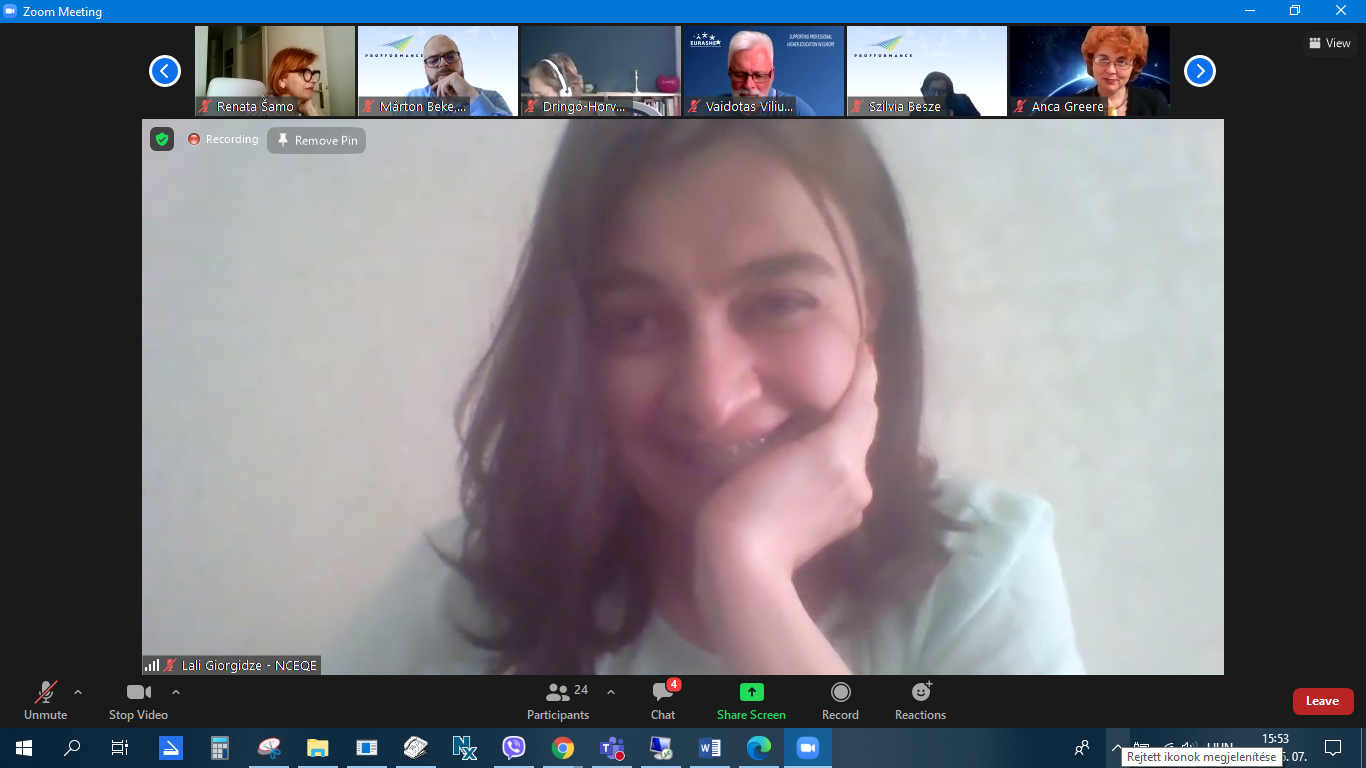The width and height of the screenshot is (1366, 768).
Task: Click the Share Screen button
Action: pos(751,700)
